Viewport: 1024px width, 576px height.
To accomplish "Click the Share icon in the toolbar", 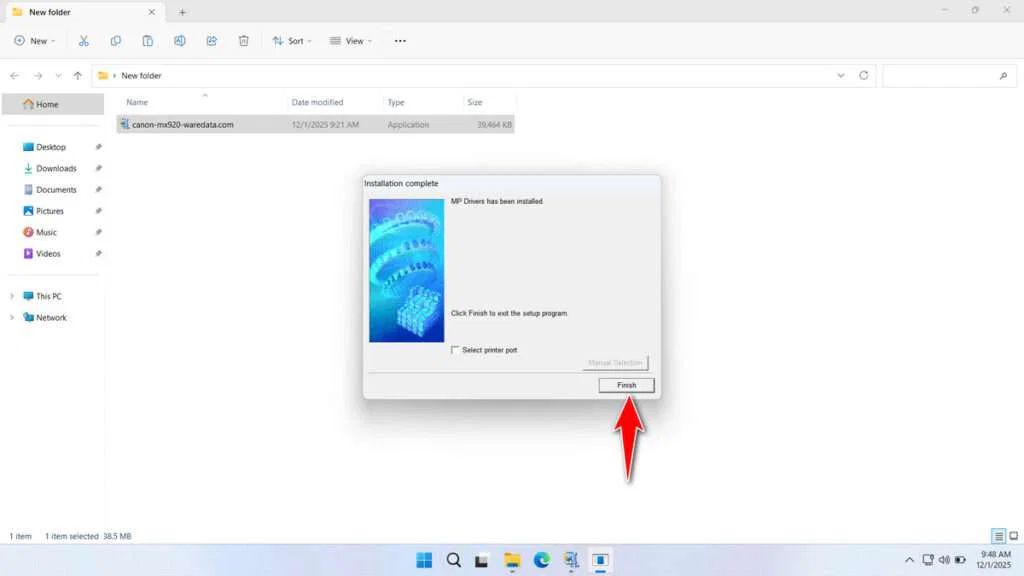I will point(211,40).
